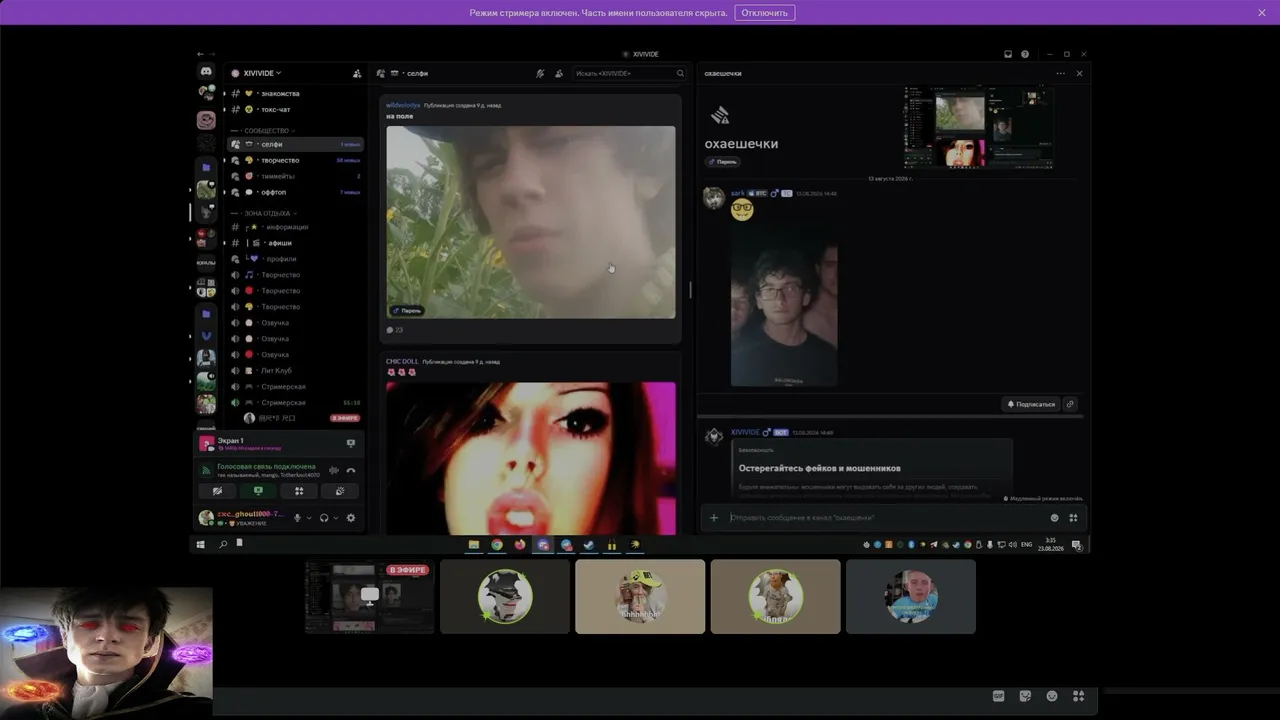Open the inbox icon in the Discord title bar

click(x=1008, y=54)
